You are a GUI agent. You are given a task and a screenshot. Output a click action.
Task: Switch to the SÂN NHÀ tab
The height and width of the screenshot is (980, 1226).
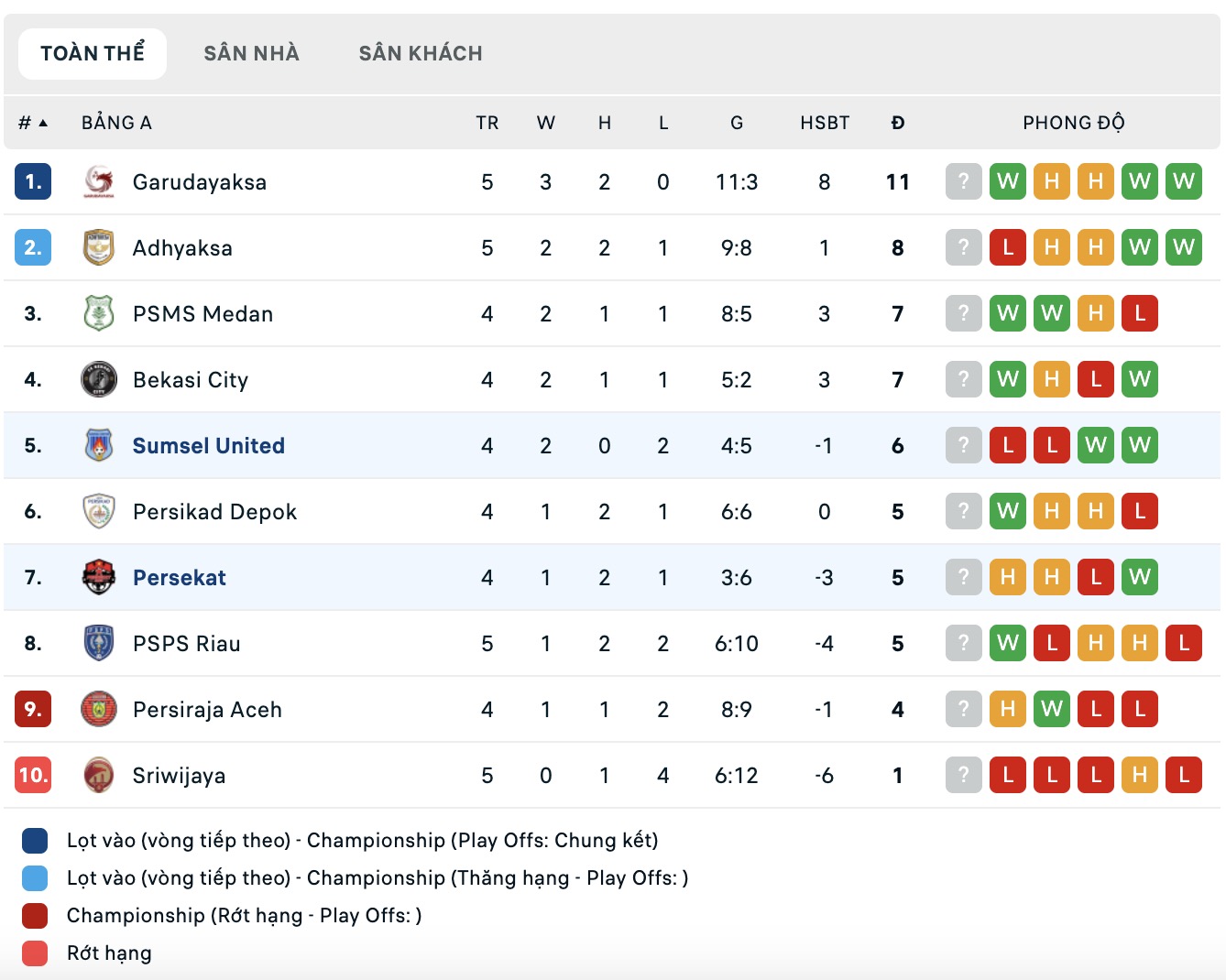(x=251, y=53)
